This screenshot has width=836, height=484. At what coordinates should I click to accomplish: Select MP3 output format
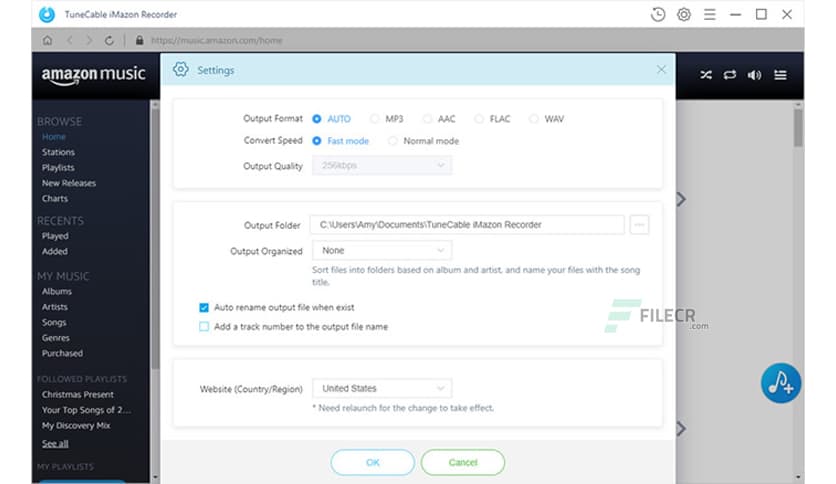tap(375, 119)
